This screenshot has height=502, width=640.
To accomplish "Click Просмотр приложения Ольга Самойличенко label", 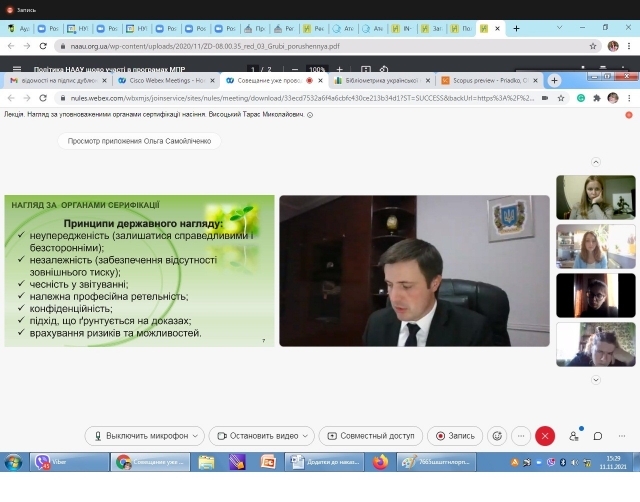I will coord(138,141).
